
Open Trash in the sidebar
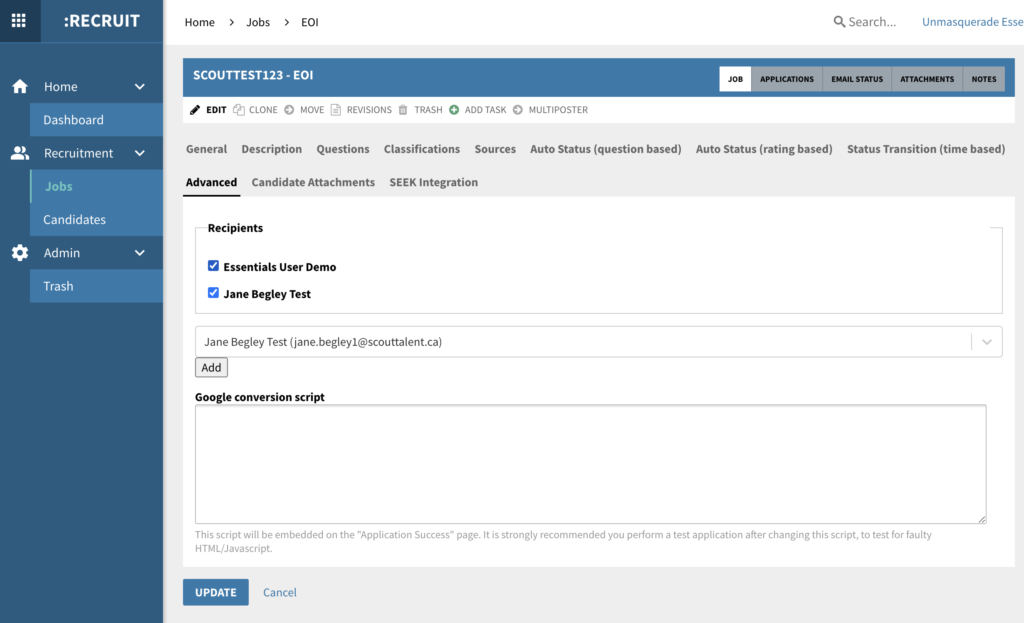(96, 286)
